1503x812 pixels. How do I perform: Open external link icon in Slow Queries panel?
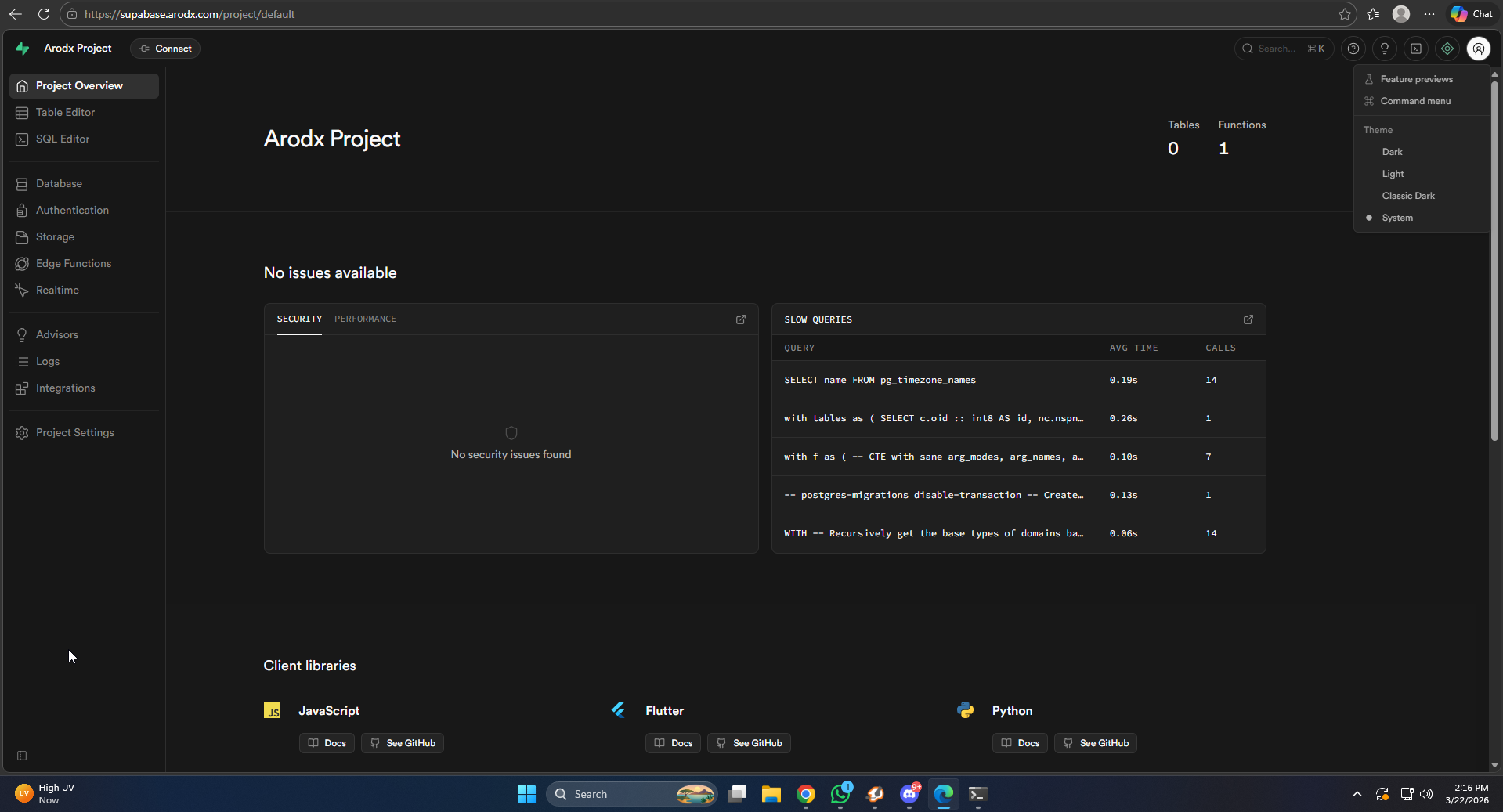[1248, 319]
